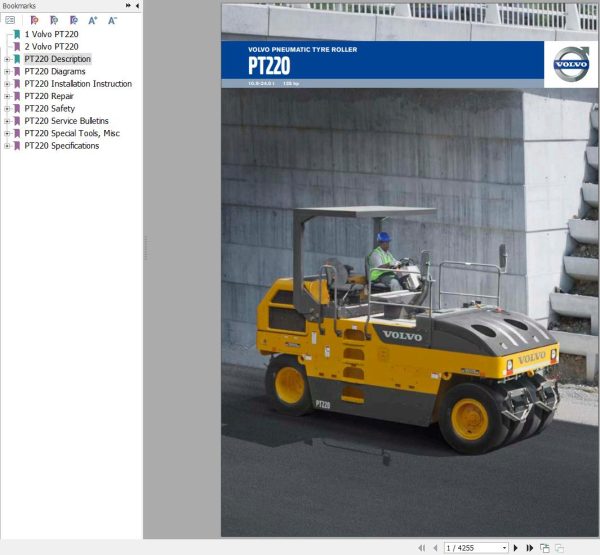The height and width of the screenshot is (555, 600).
Task: Click the first bookmark flag toolbar icon
Action: click(x=34, y=20)
